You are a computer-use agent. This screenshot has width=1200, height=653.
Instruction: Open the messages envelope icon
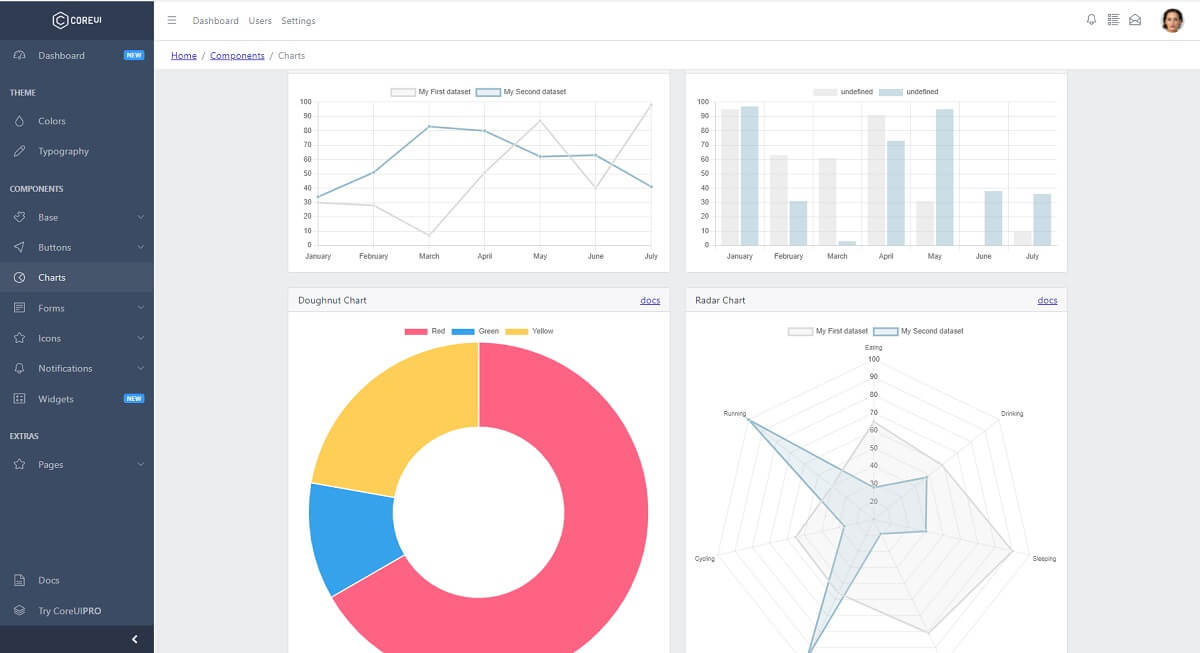click(1135, 19)
